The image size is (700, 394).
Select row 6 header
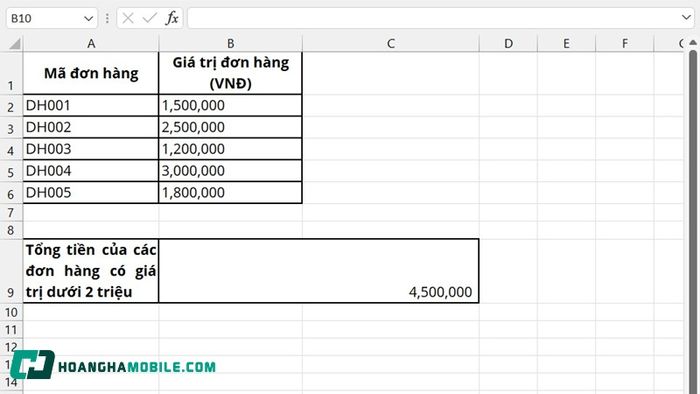point(11,193)
